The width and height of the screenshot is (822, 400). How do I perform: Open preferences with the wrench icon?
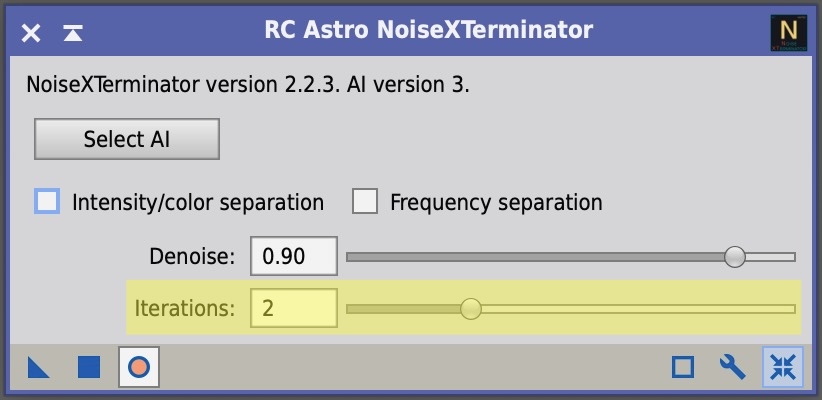click(732, 367)
